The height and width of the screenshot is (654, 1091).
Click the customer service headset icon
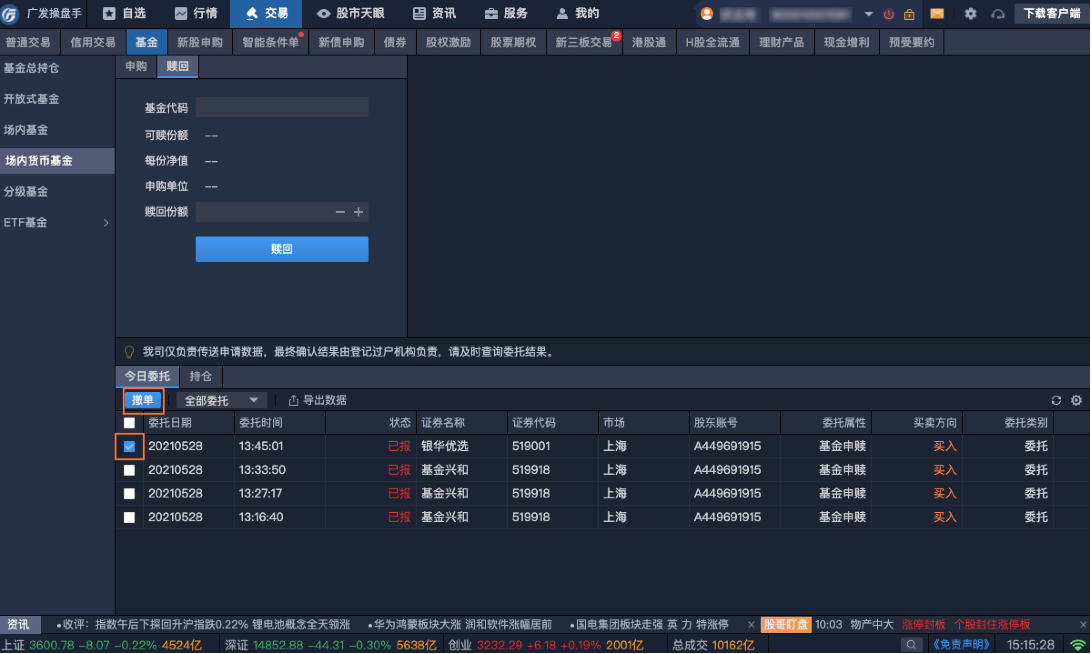(997, 14)
